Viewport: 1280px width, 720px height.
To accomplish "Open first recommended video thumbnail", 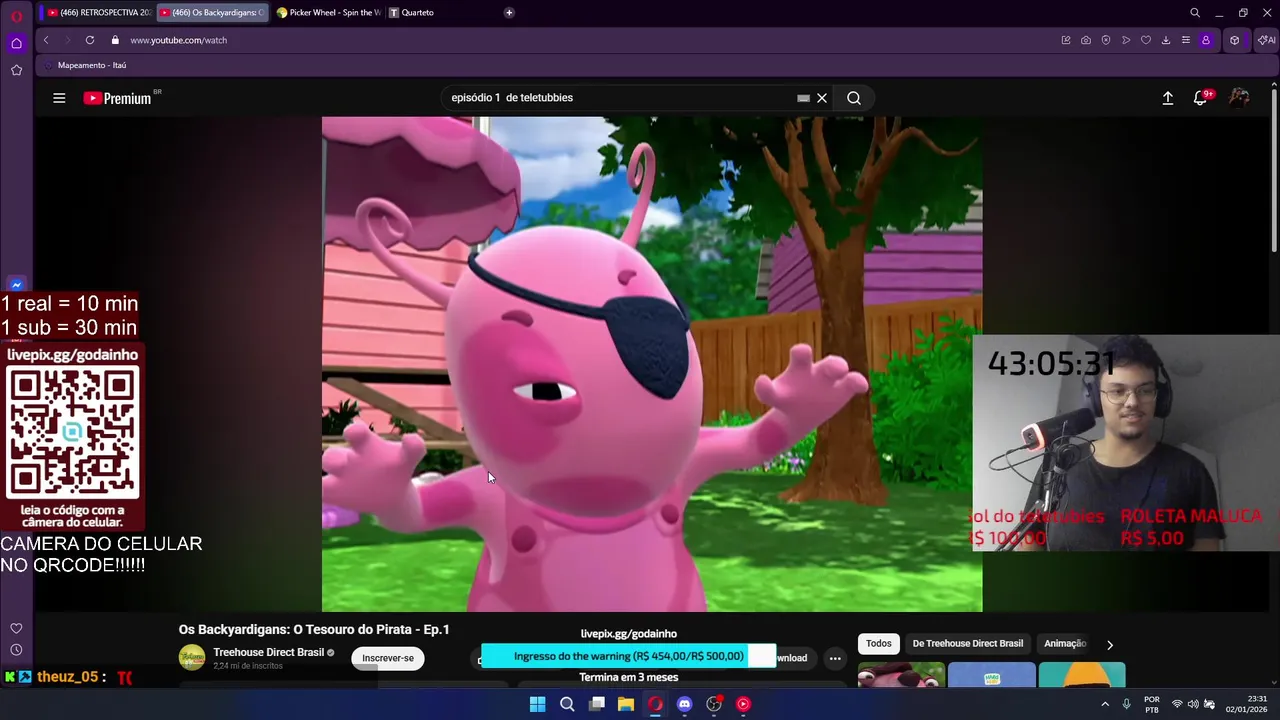I will click(901, 675).
